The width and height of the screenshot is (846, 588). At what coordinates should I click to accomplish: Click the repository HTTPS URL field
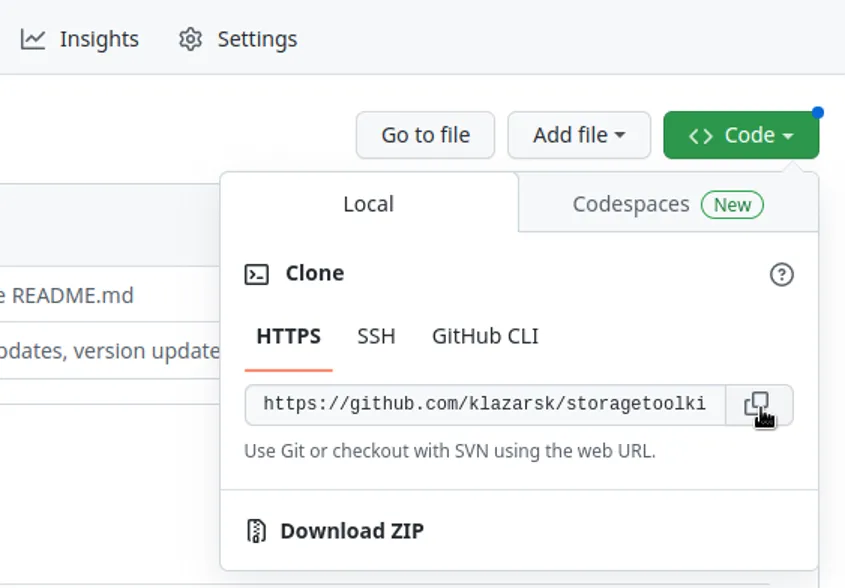pos(485,405)
